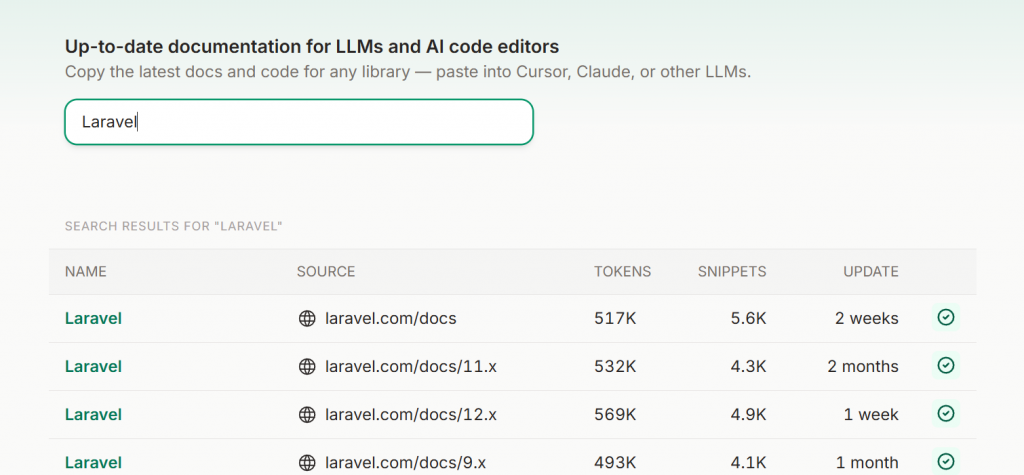Click the globe icon beside laravel.com/docs/9.x
The height and width of the screenshot is (475, 1024).
(x=307, y=463)
